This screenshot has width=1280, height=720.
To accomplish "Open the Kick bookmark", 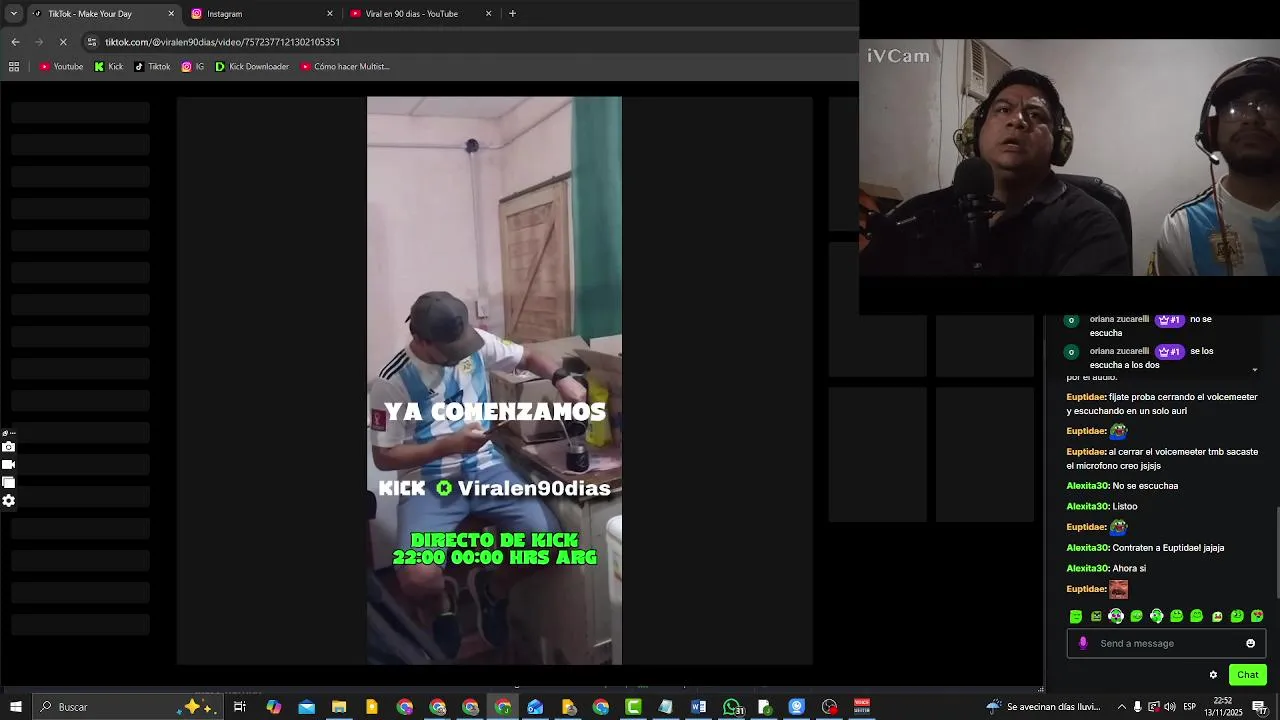I will click(x=109, y=67).
